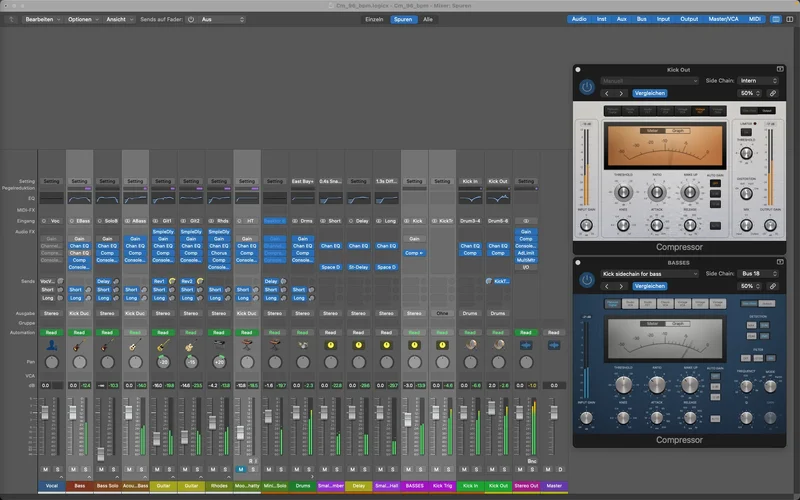Mute the Bass channel
This screenshot has width=800, height=500.
[73, 469]
